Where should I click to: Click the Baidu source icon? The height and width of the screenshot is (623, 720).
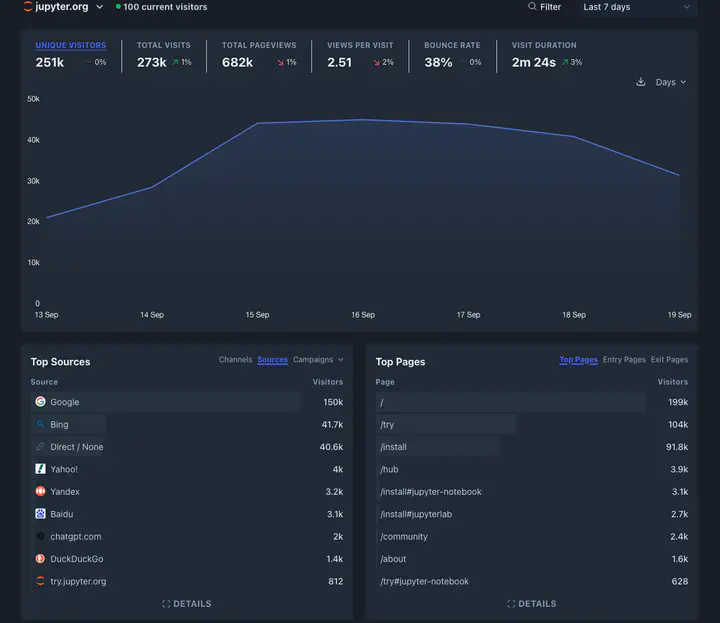(x=40, y=514)
